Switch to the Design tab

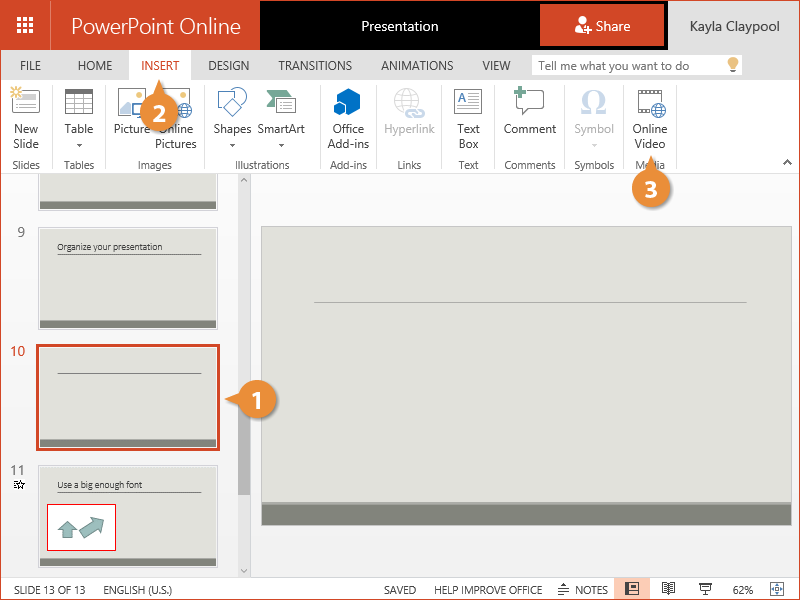coord(228,66)
